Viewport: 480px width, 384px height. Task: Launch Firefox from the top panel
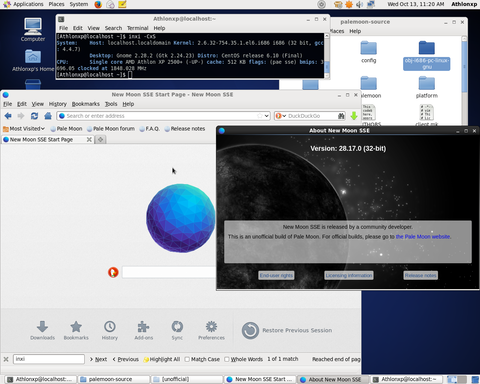click(98, 4)
